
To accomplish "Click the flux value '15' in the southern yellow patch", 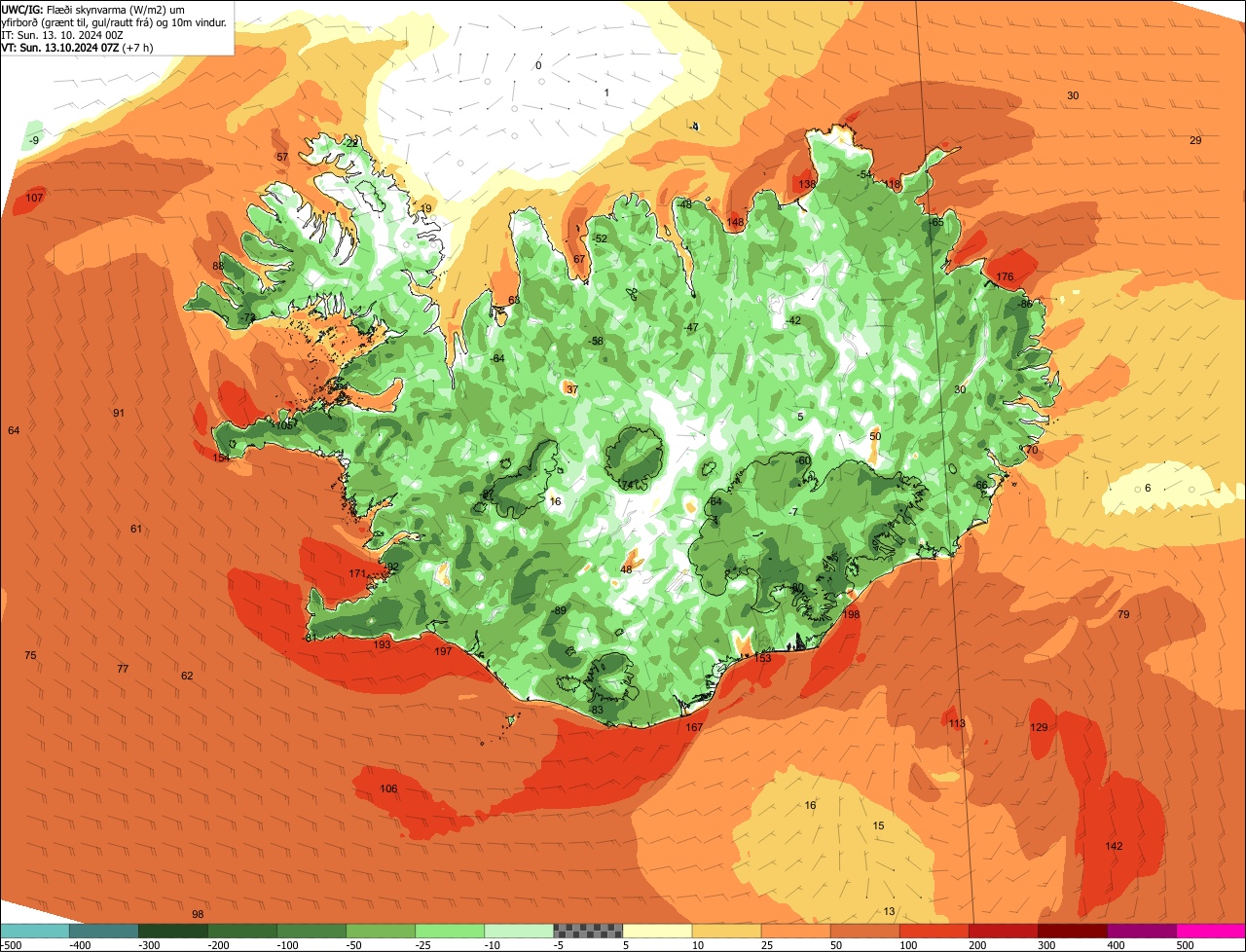I will [x=878, y=826].
